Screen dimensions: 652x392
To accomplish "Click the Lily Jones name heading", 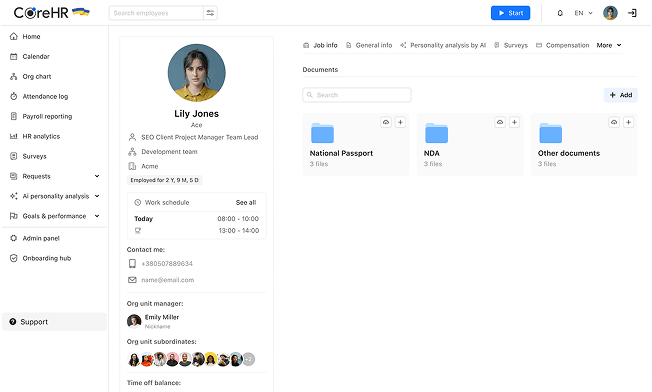I will coord(196,113).
